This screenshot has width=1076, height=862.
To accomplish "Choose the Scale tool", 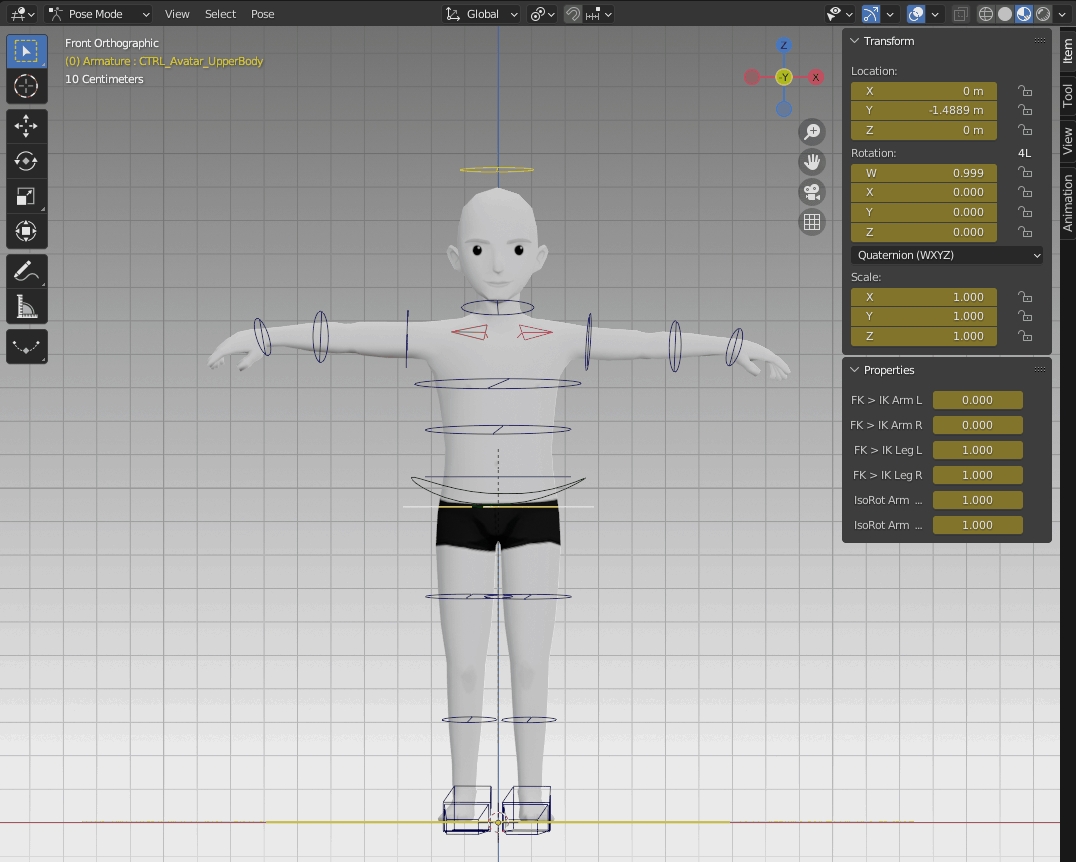I will tap(26, 196).
